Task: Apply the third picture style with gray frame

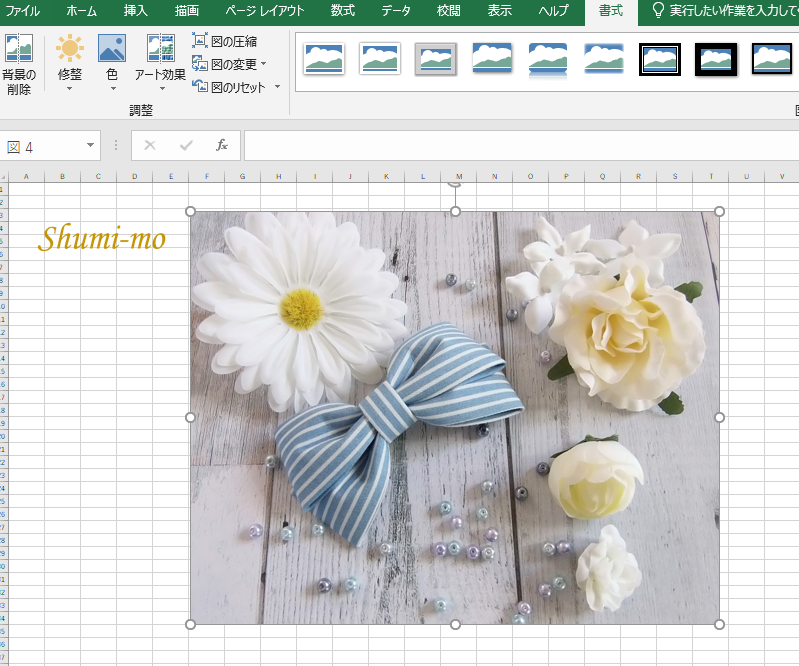Action: [x=436, y=59]
